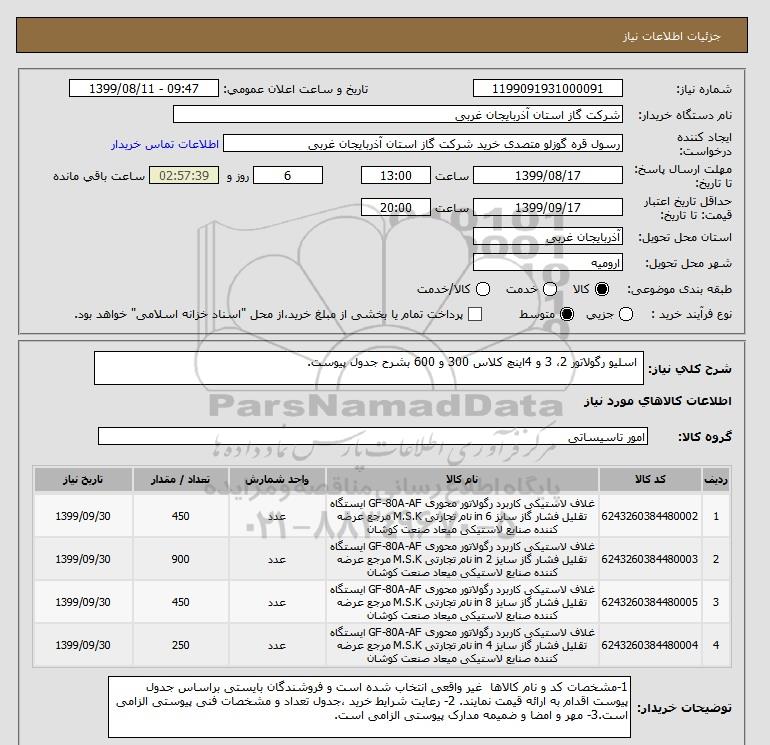Open the اطلاعات تماس خریدار link
This screenshot has height=745, width=770.
pos(165,144)
